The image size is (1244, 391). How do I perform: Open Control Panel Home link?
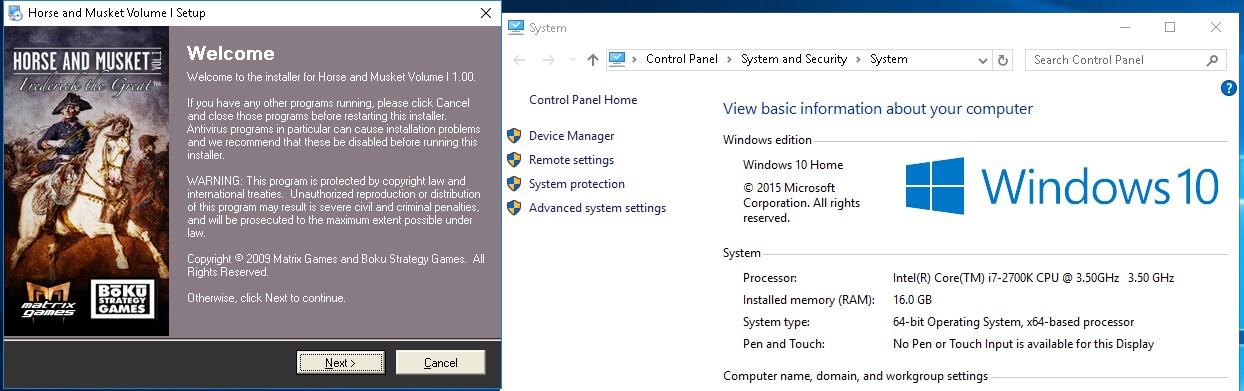(x=583, y=100)
